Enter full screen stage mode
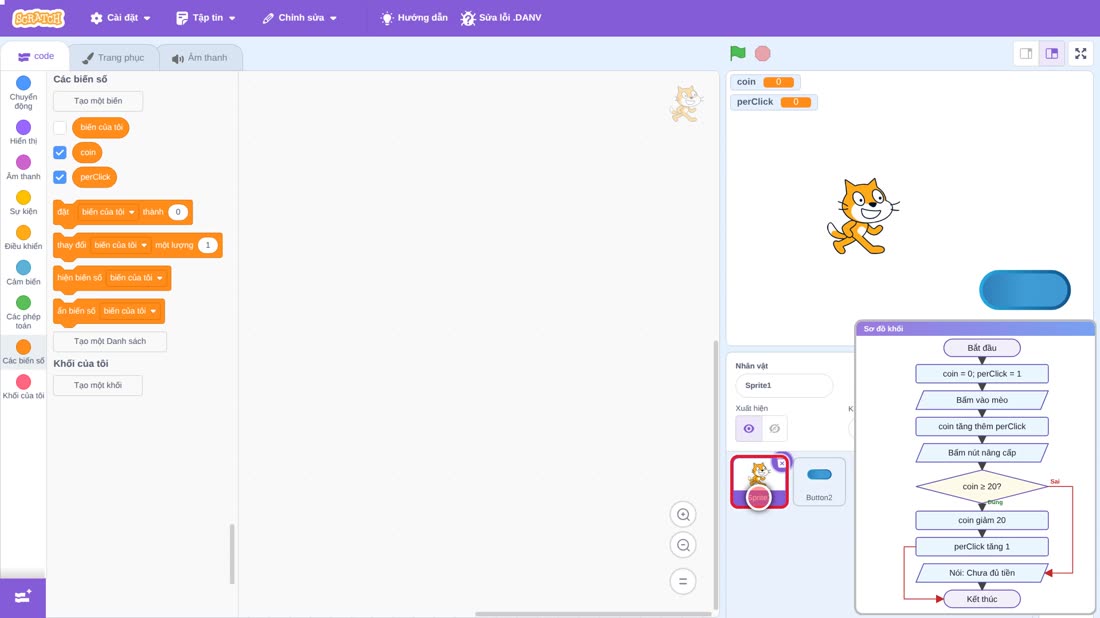This screenshot has height=618, width=1100. pyautogui.click(x=1080, y=53)
